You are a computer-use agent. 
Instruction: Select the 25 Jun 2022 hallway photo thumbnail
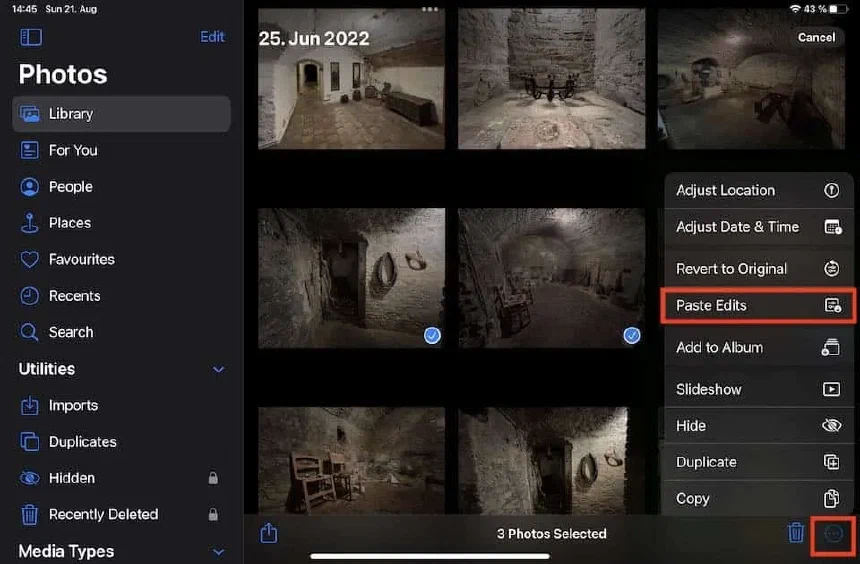(352, 78)
